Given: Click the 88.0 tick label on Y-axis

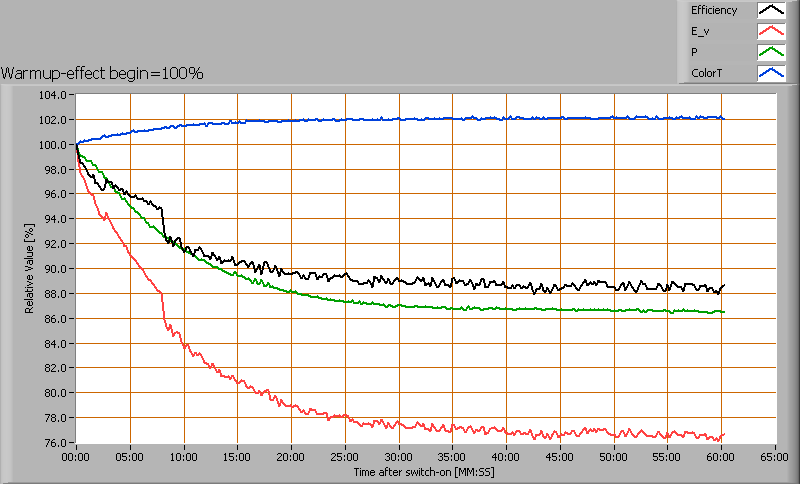Looking at the screenshot, I should [x=55, y=294].
